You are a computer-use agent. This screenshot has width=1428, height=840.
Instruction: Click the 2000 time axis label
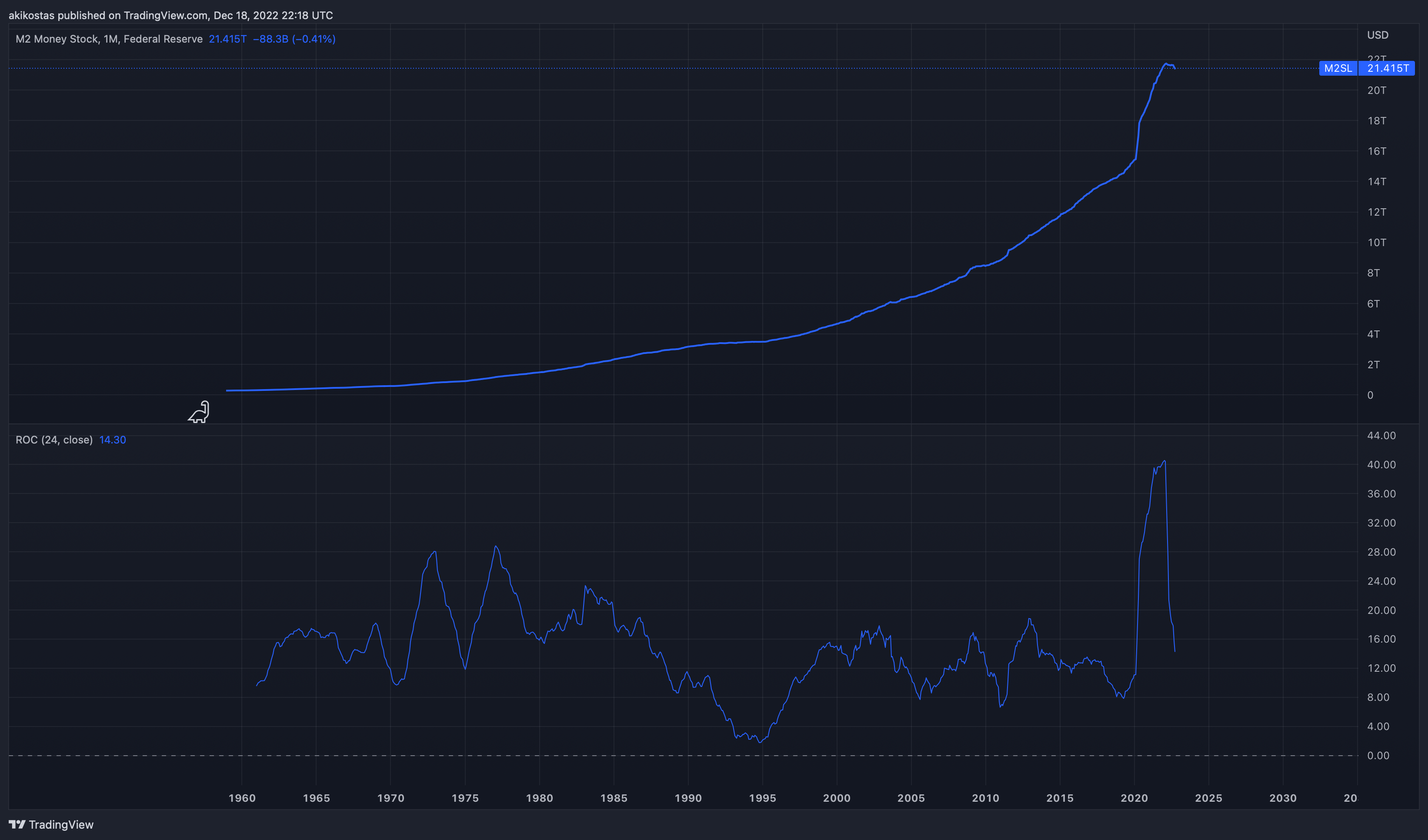pyautogui.click(x=836, y=798)
